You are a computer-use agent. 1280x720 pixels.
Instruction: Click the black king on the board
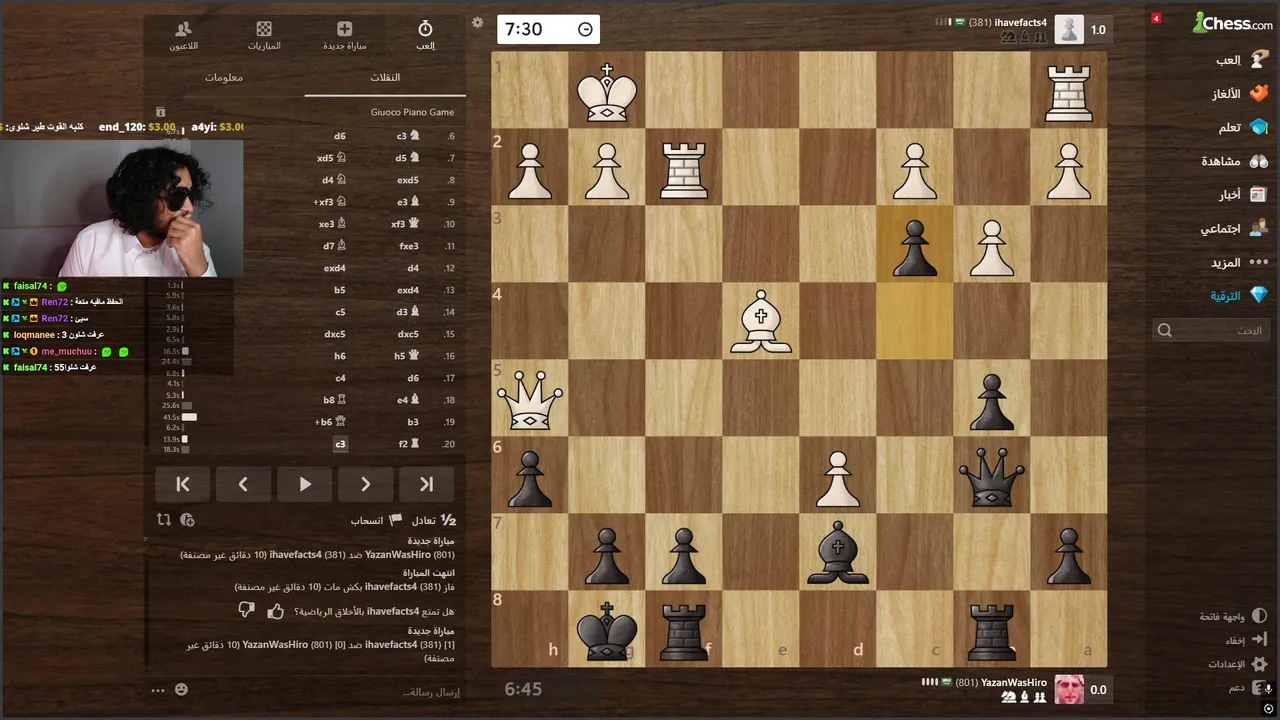607,629
